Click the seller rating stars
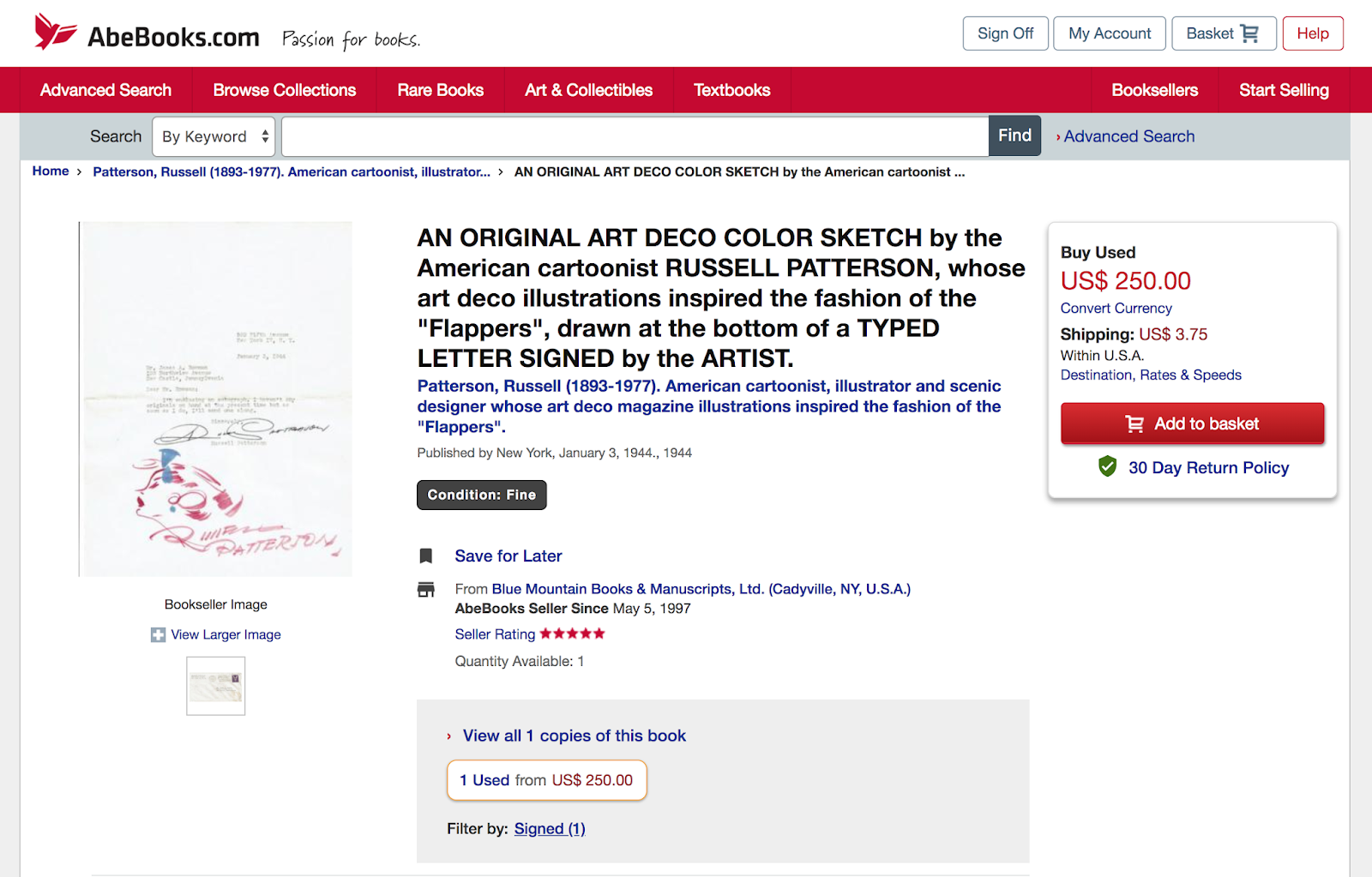This screenshot has height=877, width=1372. click(572, 634)
